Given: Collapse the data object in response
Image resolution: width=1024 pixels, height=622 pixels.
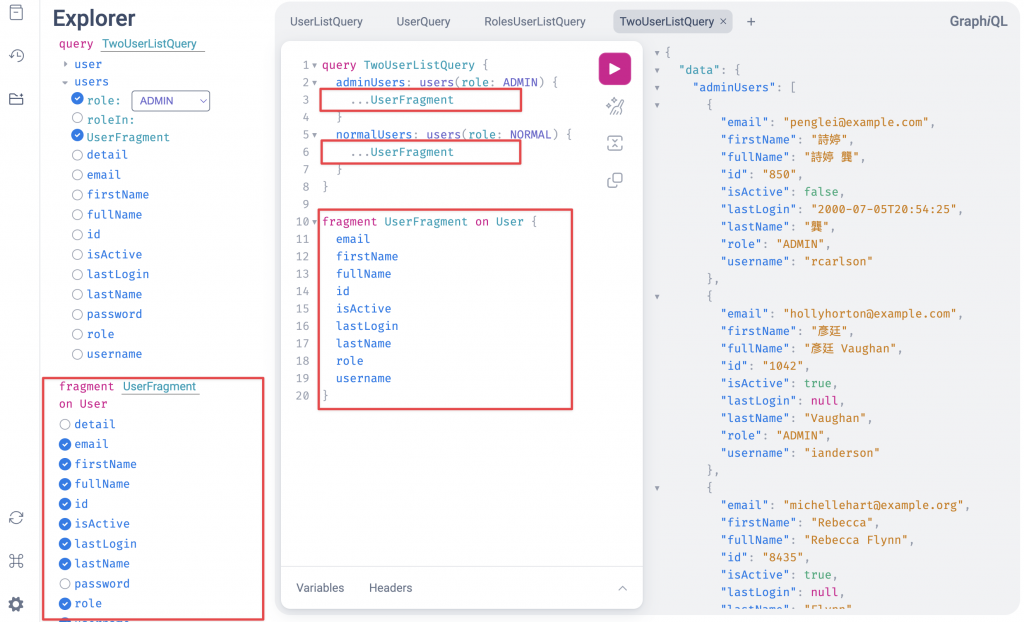Looking at the screenshot, I should point(657,70).
